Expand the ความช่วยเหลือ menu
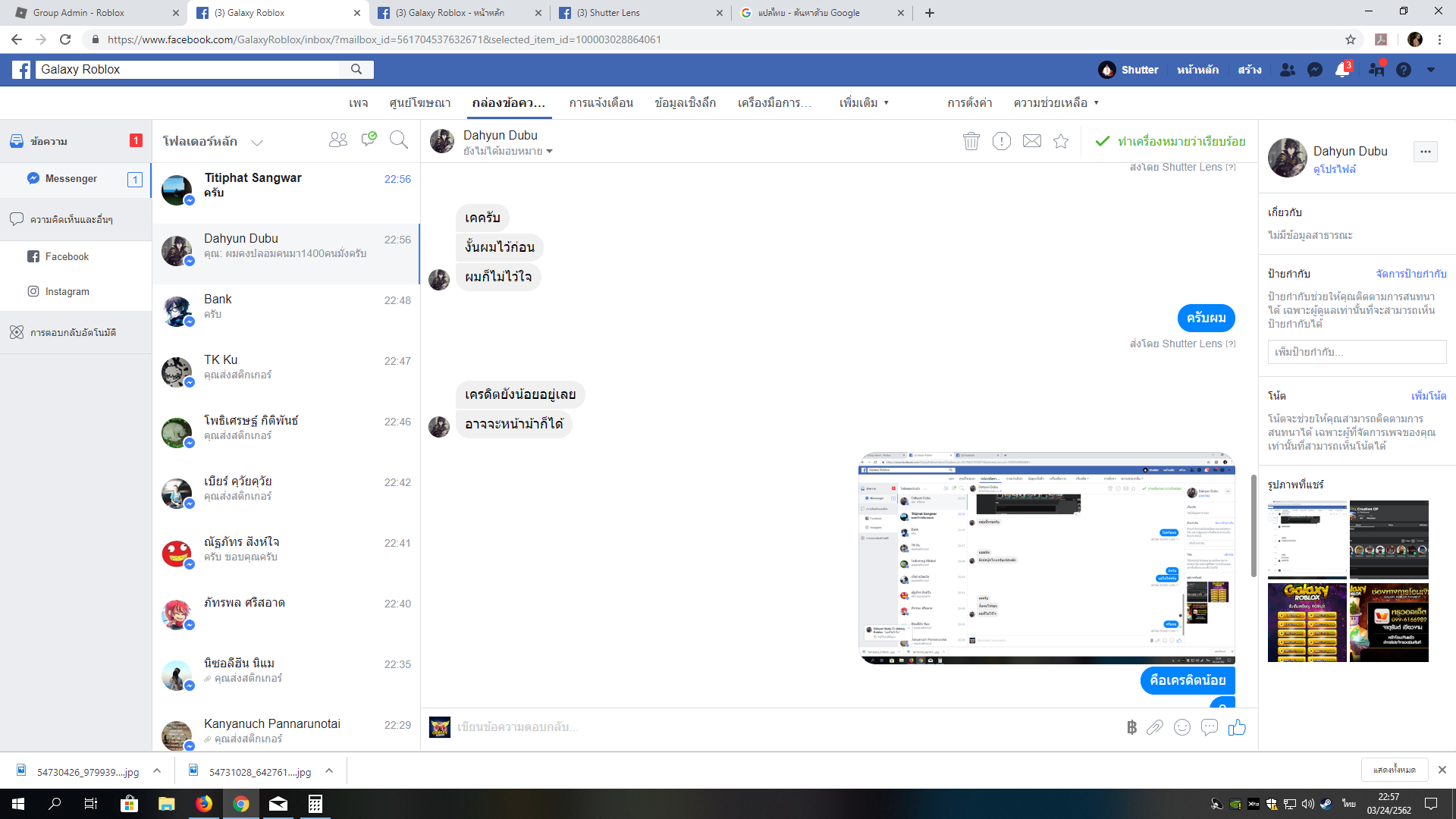This screenshot has width=1456, height=819. tap(1056, 102)
